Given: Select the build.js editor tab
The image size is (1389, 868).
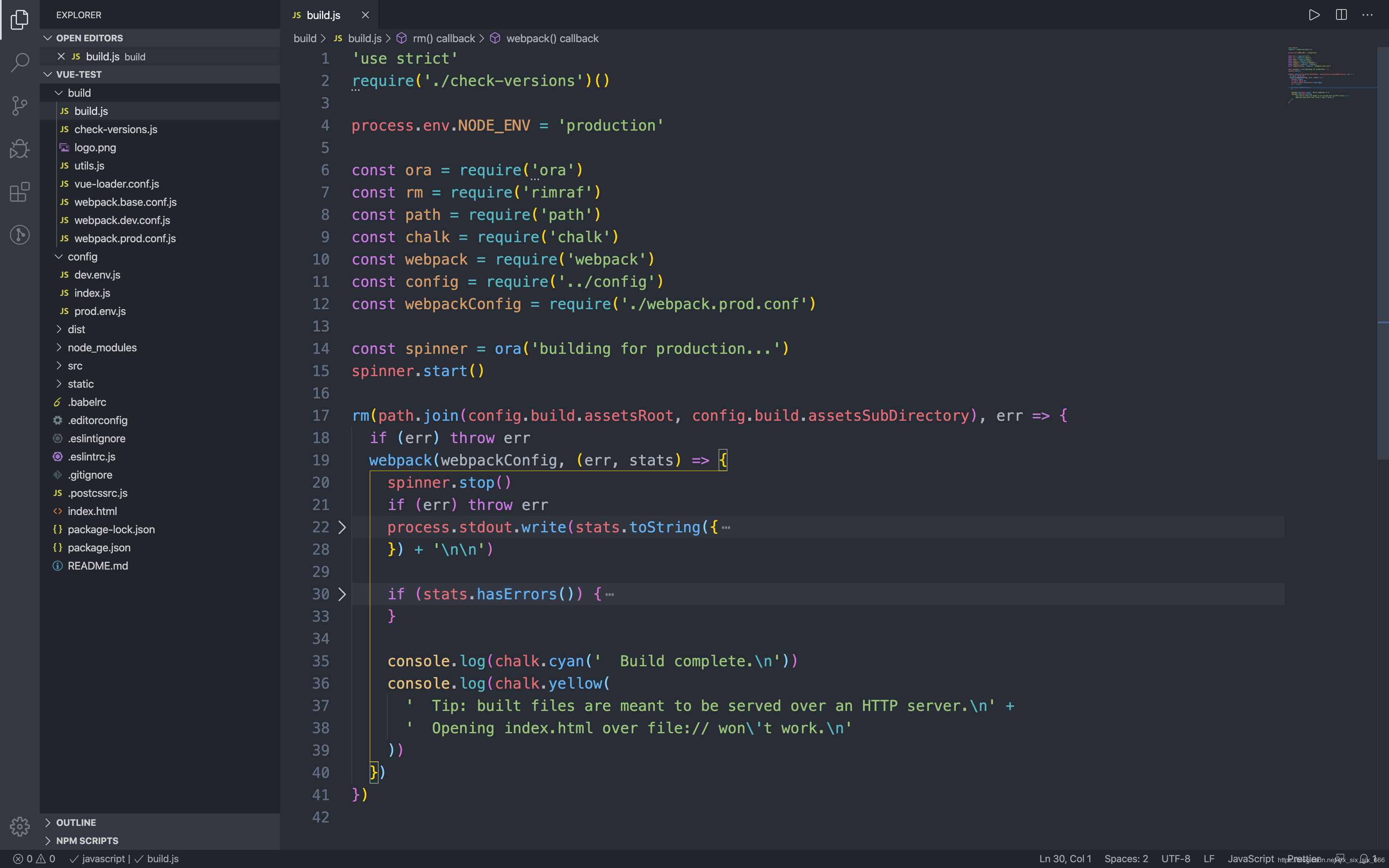Looking at the screenshot, I should tap(323, 15).
